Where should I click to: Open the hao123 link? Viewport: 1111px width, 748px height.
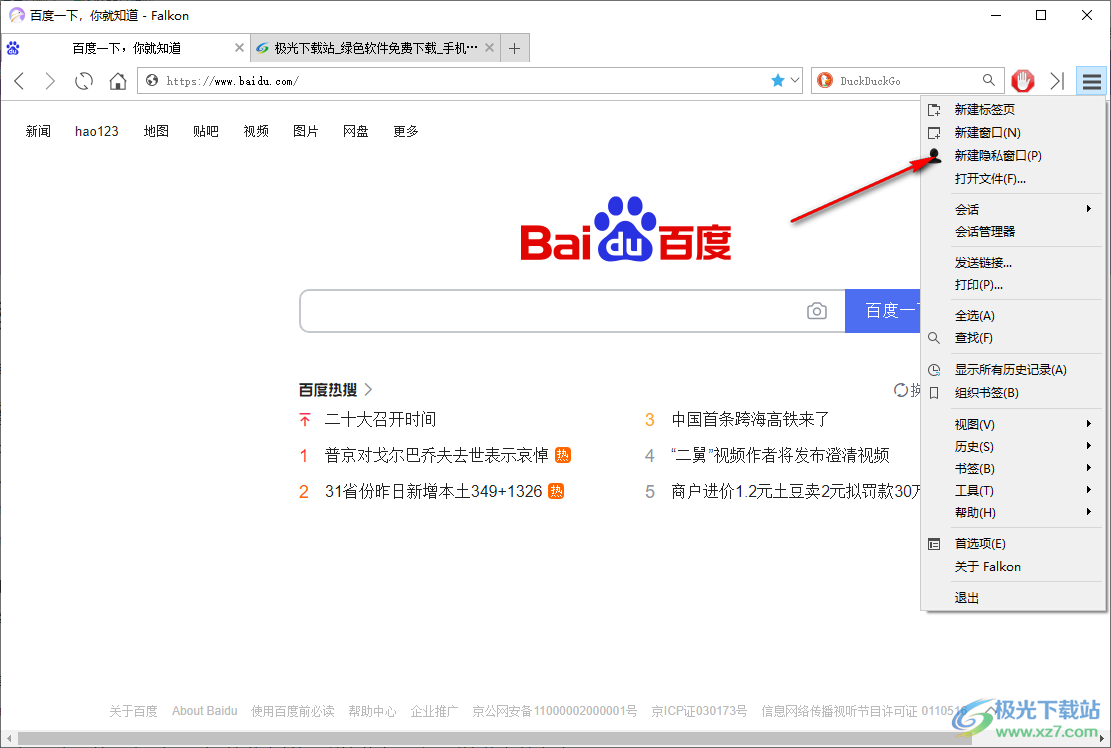[96, 131]
